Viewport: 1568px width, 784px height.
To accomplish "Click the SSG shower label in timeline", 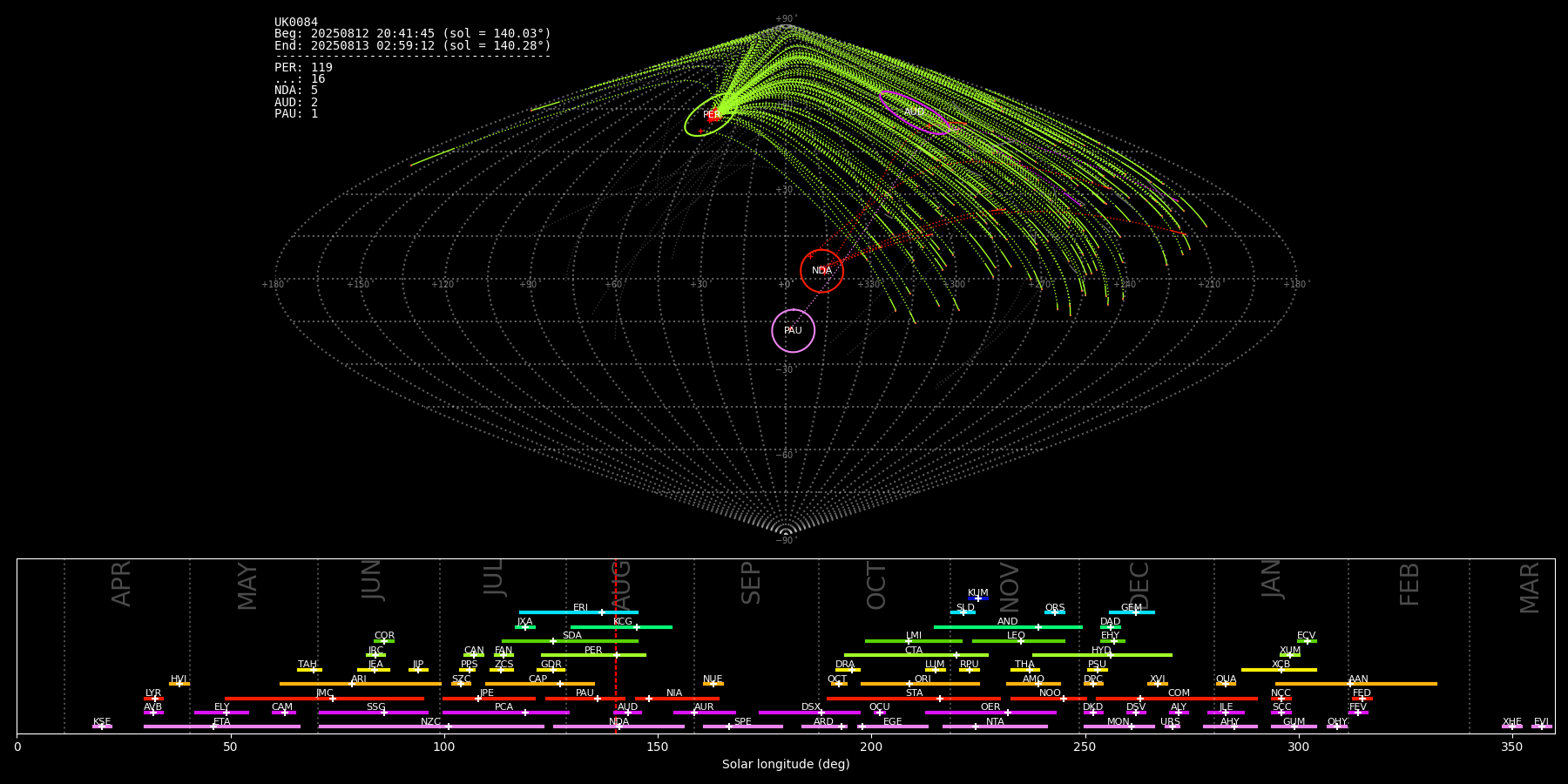I will tap(375, 707).
